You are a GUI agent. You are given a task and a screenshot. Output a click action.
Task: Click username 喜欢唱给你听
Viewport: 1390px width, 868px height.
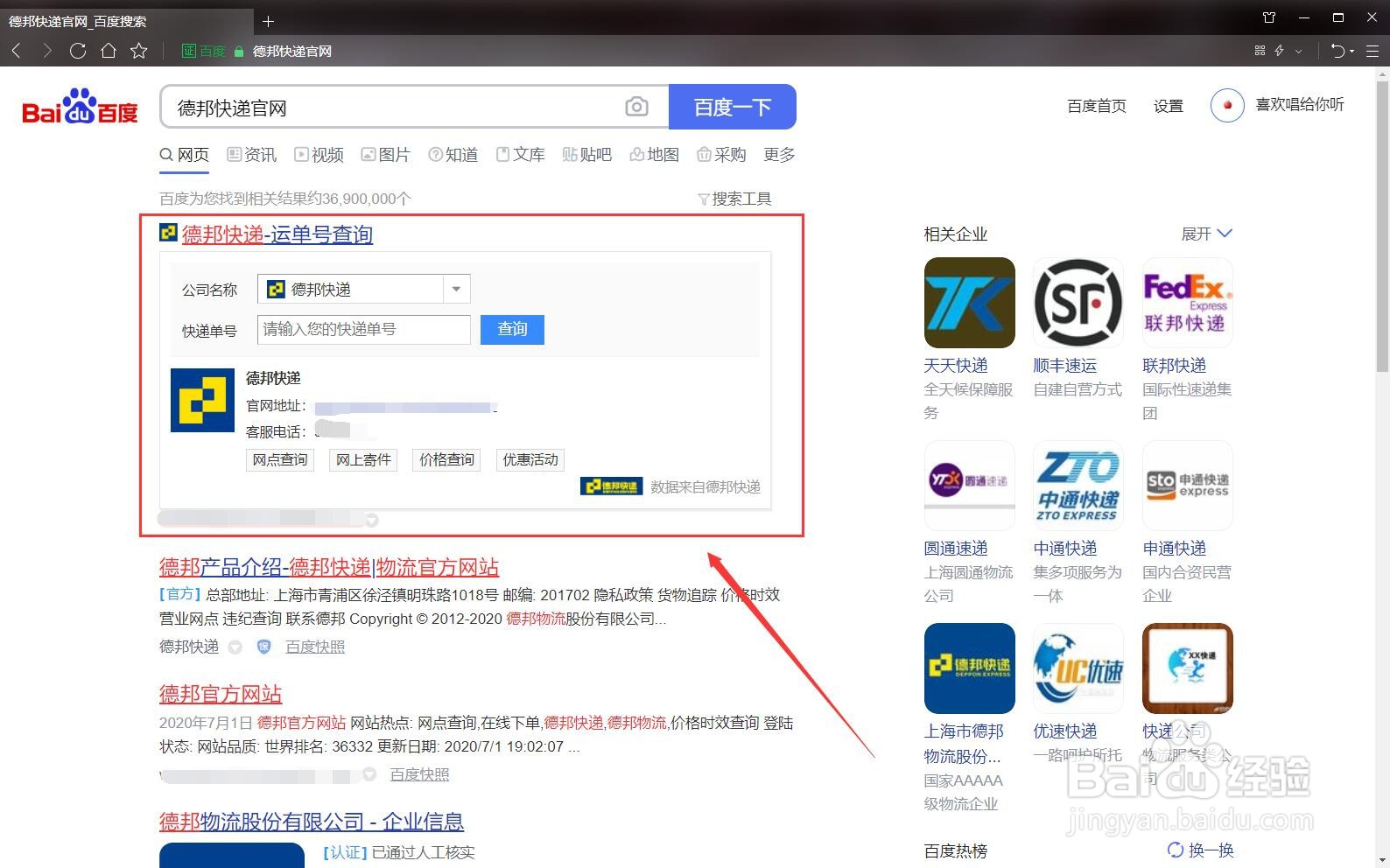click(1300, 104)
